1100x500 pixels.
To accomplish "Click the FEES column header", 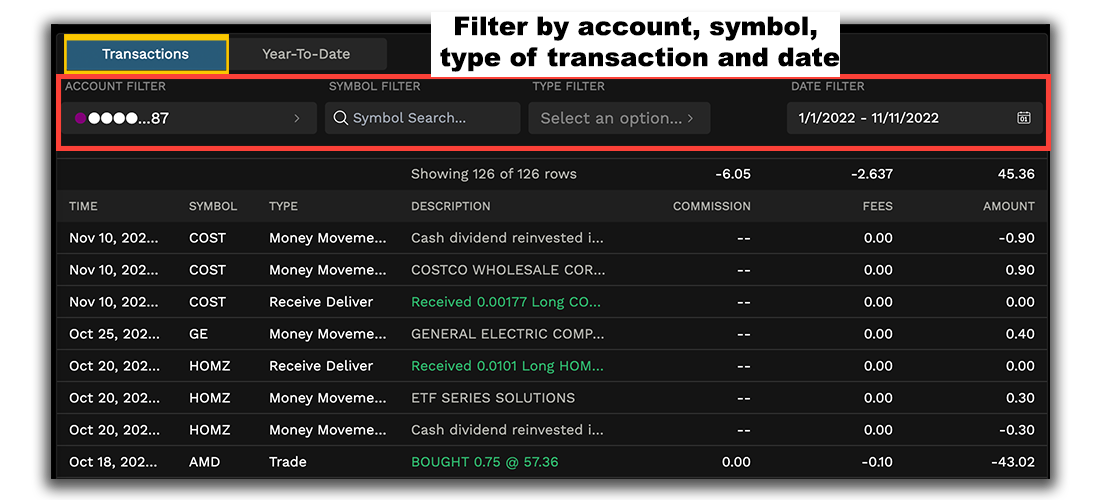I will (x=877, y=206).
